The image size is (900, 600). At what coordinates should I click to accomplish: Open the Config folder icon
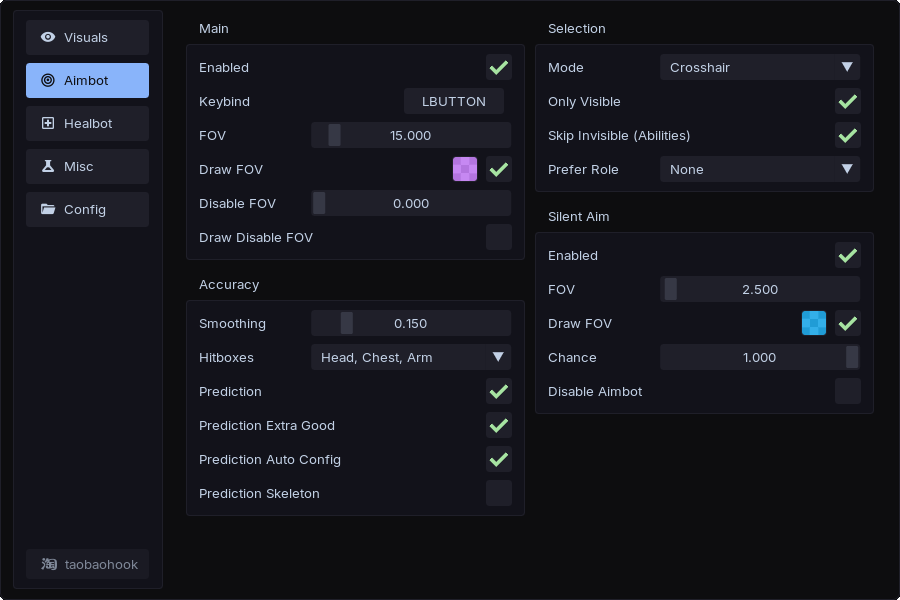48,209
